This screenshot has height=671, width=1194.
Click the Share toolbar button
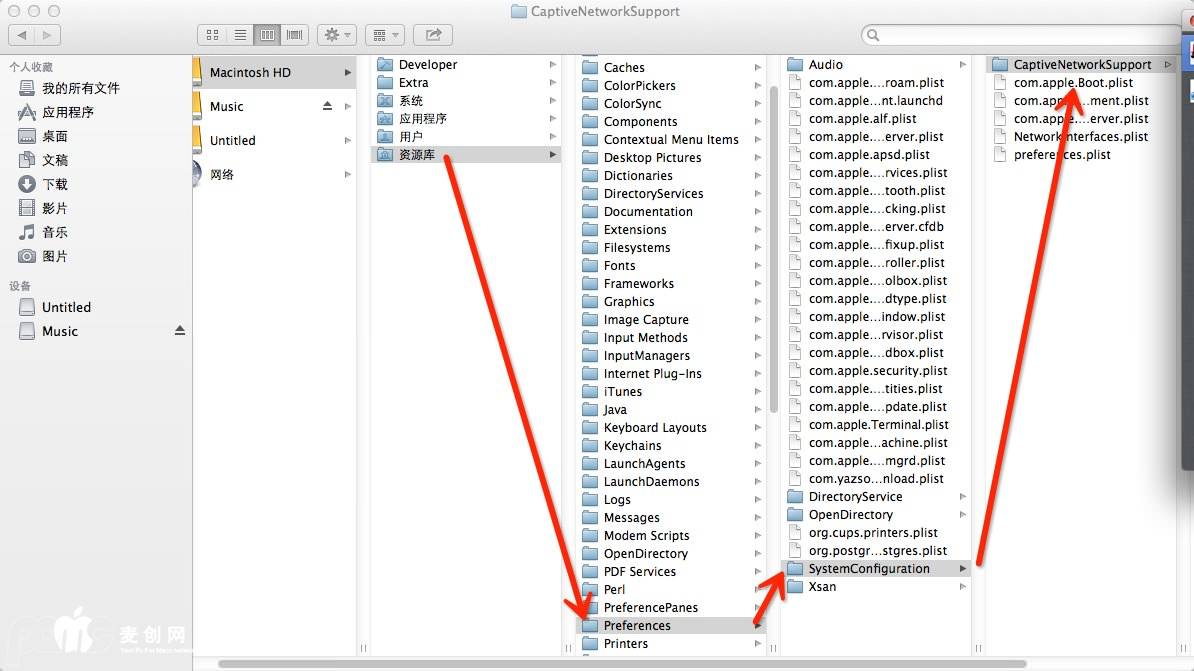pos(433,35)
